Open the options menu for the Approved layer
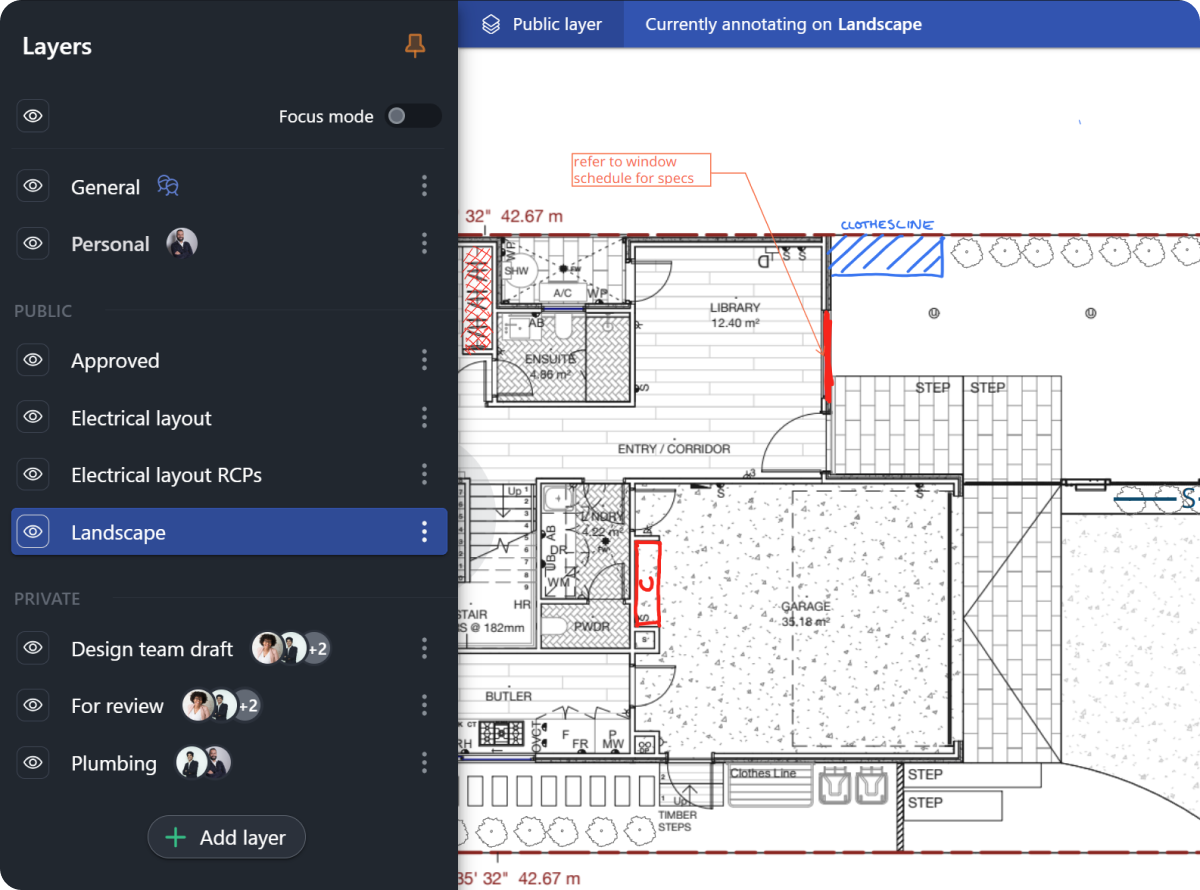Image resolution: width=1200 pixels, height=890 pixels. pos(424,360)
